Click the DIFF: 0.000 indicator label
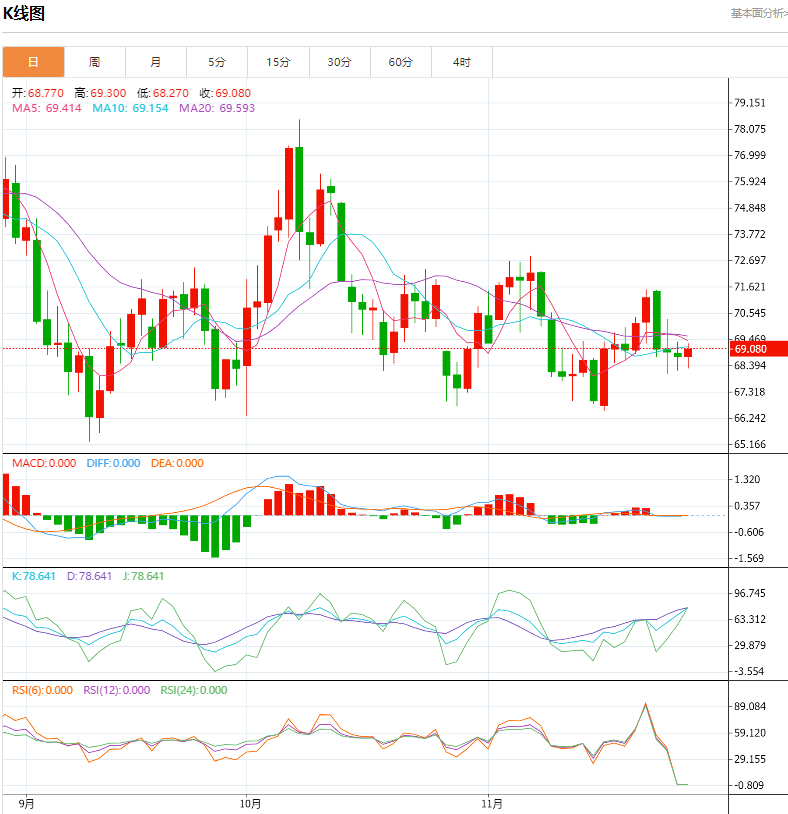 pyautogui.click(x=113, y=463)
